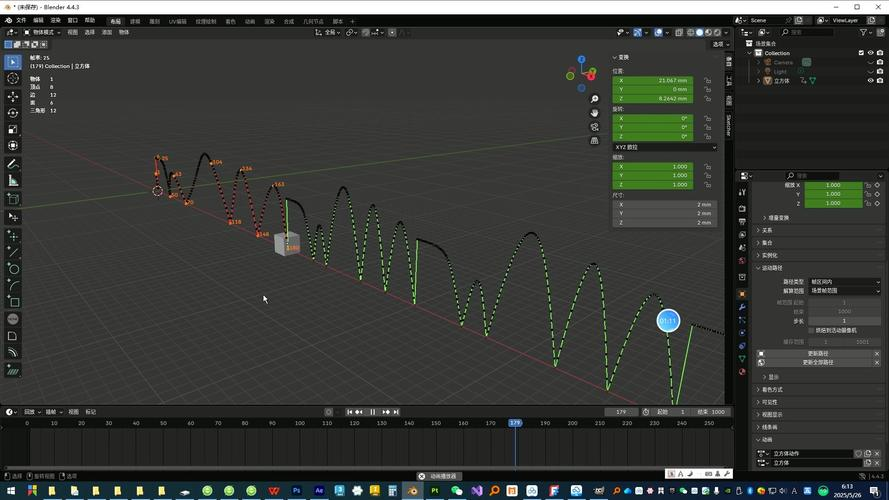Select the Add Cube tool
Viewport: 889px width, 500px height.
coord(12,199)
